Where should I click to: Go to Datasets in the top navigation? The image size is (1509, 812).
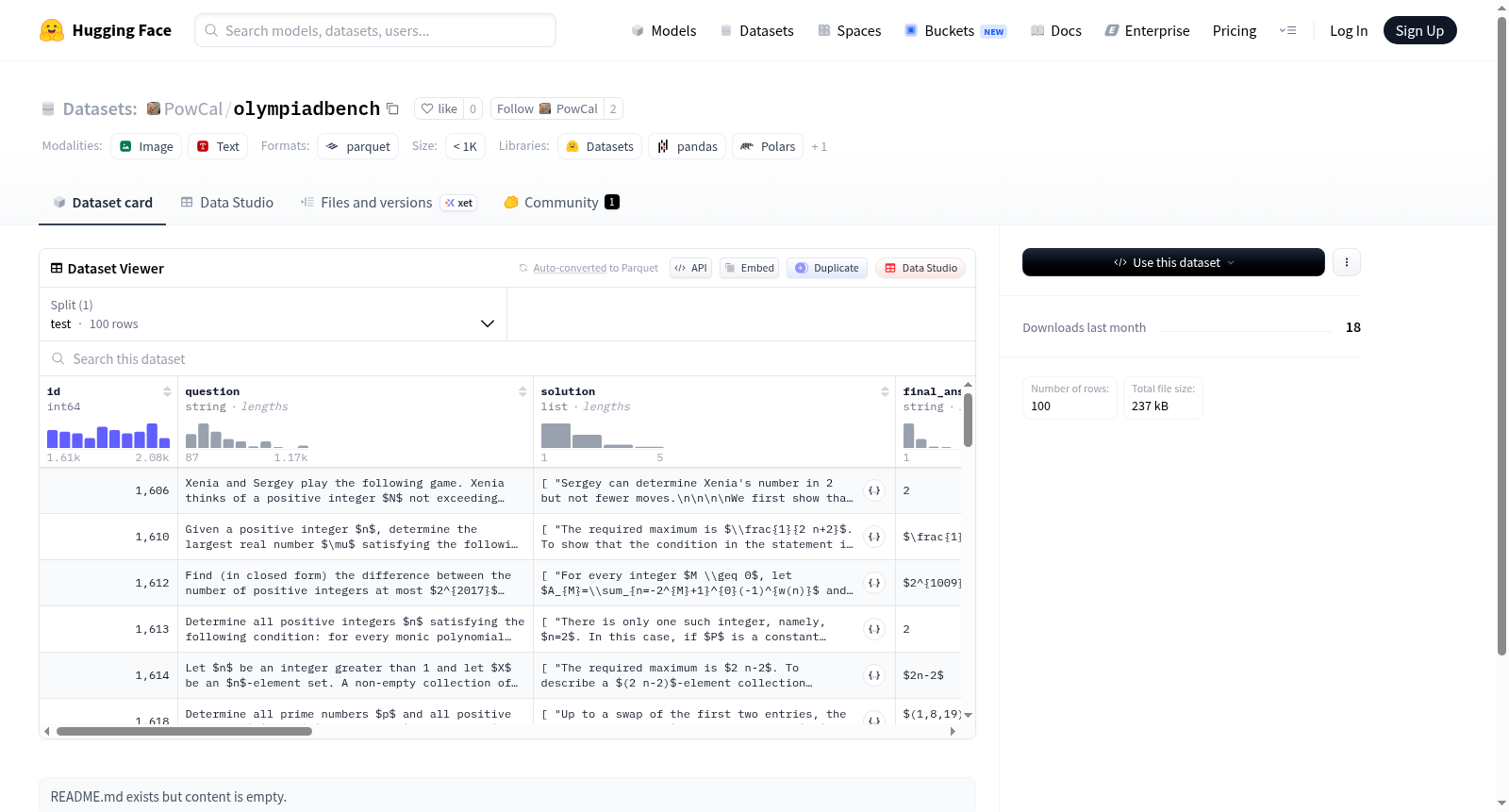756,31
